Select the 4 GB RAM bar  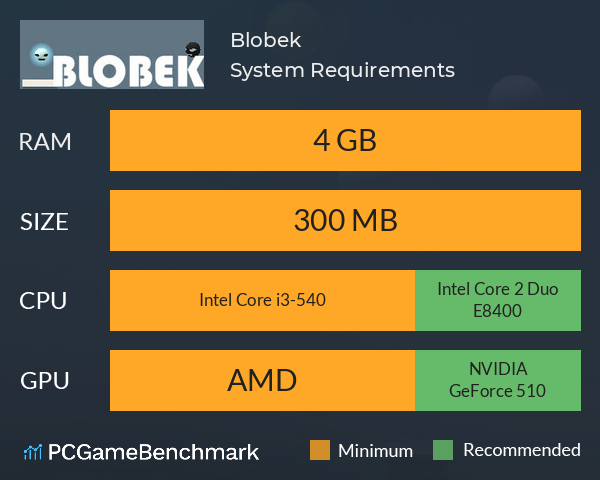tap(345, 140)
